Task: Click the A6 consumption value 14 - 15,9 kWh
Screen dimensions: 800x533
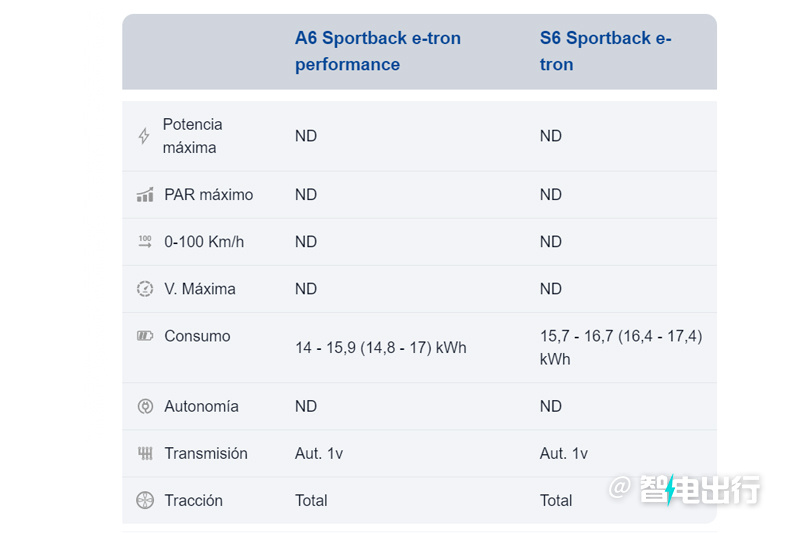Action: tap(381, 347)
